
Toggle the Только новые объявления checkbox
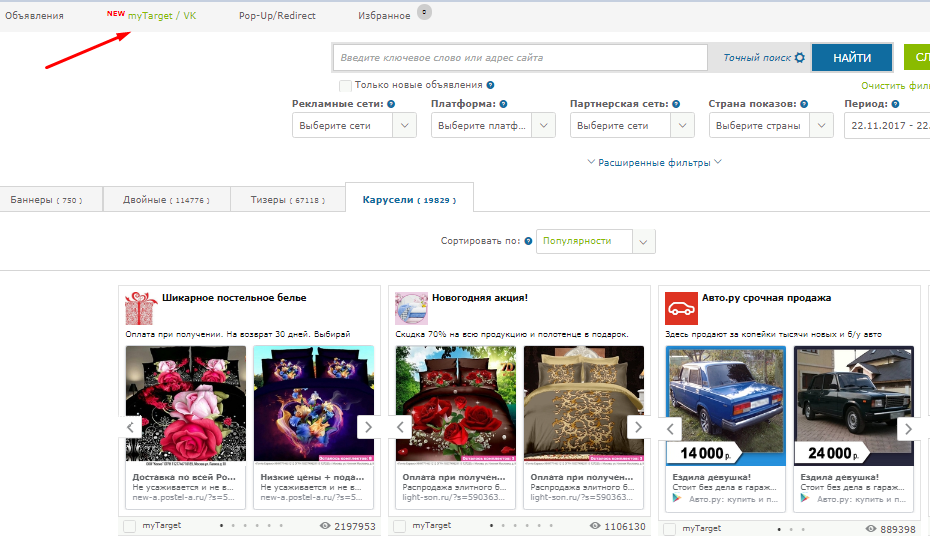click(345, 85)
